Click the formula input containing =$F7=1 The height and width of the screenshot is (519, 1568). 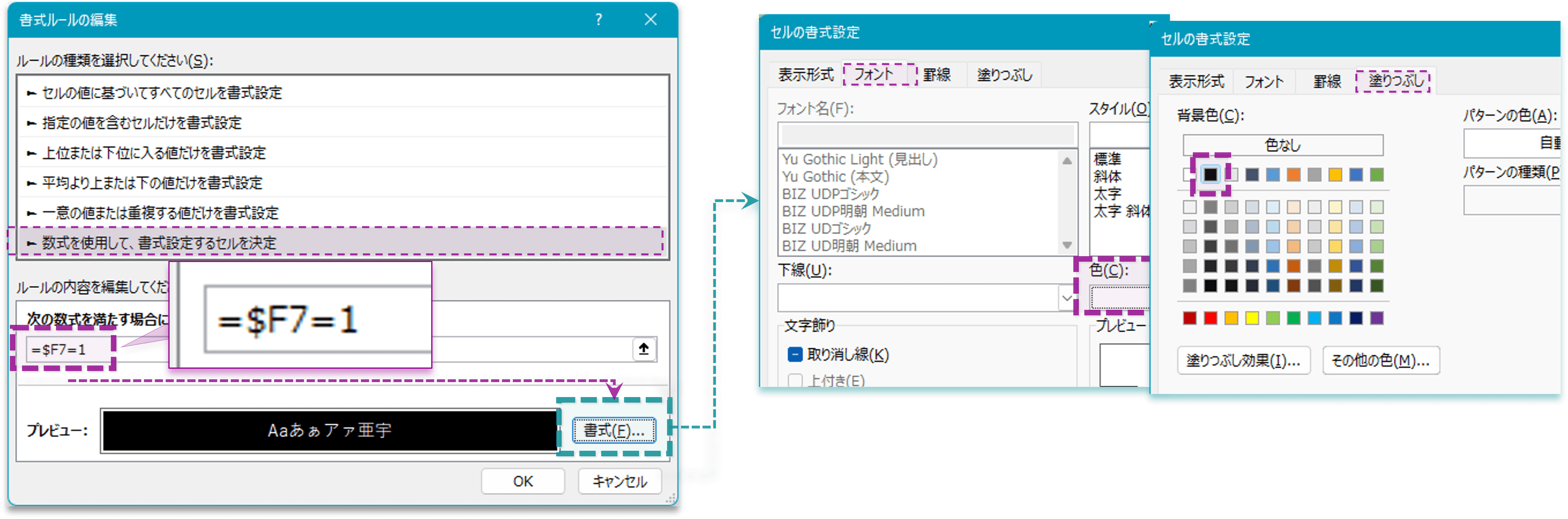(x=61, y=349)
